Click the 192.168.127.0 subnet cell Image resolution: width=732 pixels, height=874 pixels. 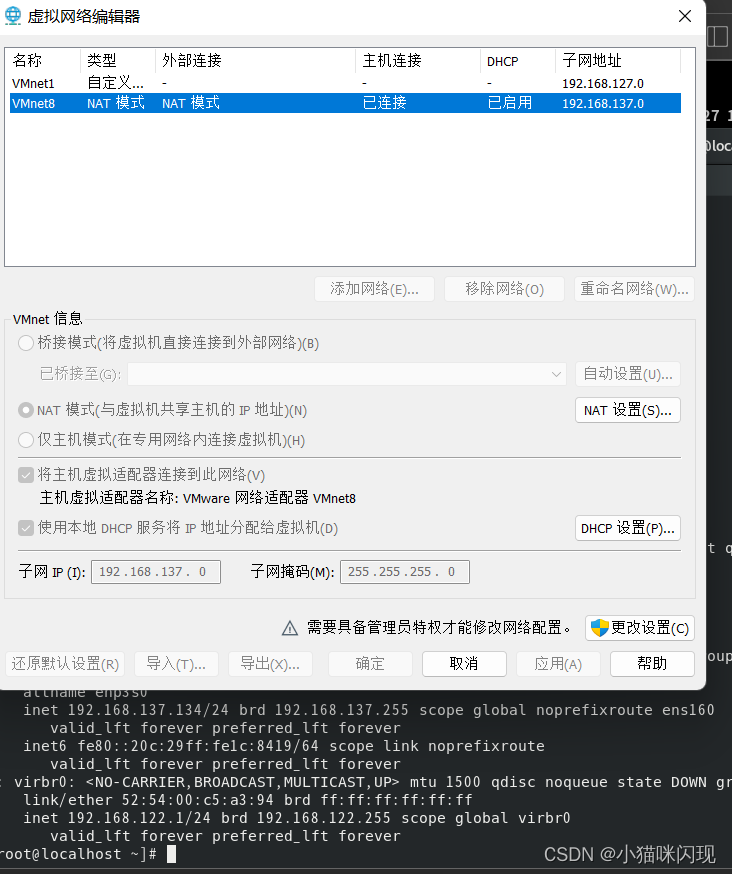(603, 84)
